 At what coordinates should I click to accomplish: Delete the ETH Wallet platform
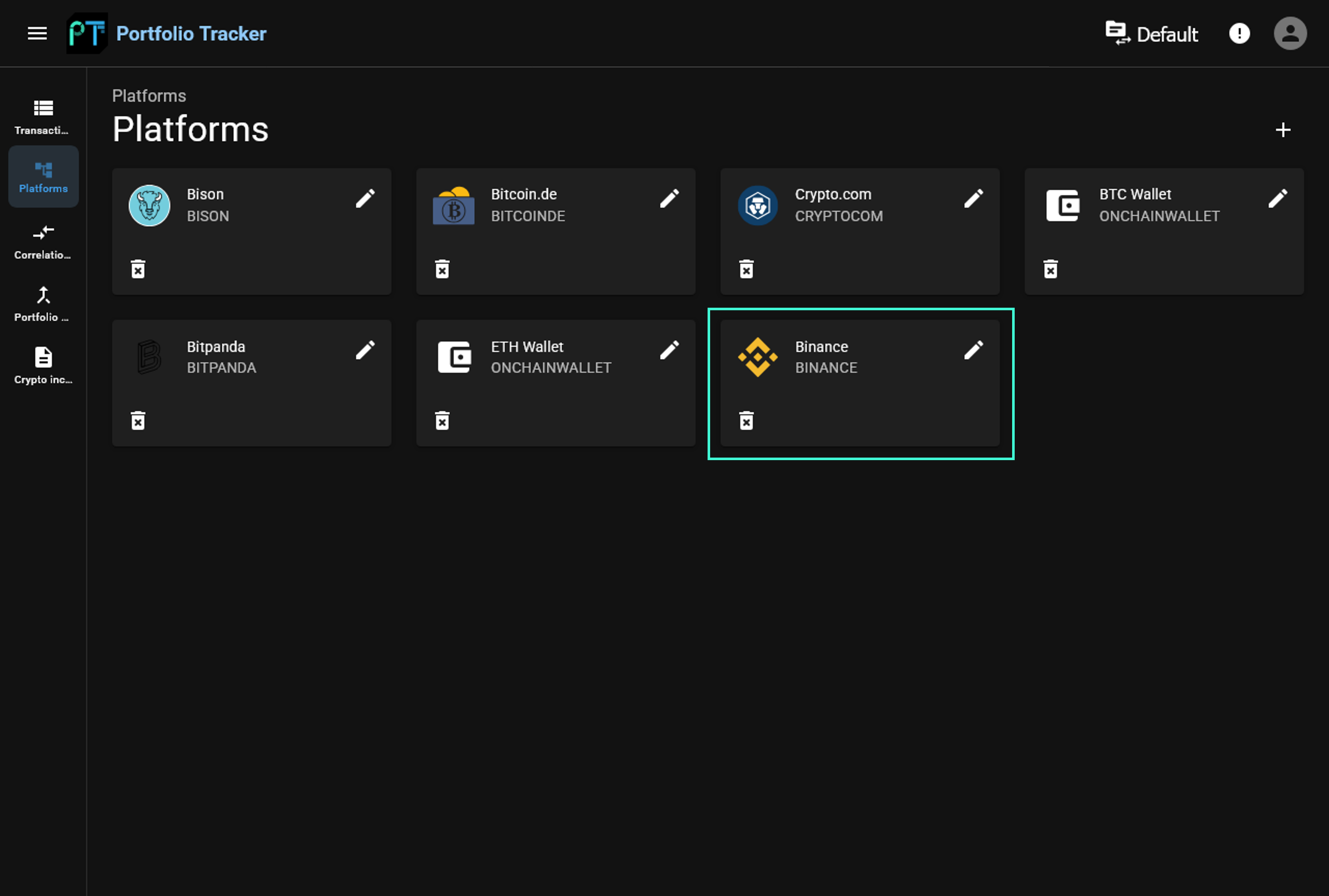[442, 421]
